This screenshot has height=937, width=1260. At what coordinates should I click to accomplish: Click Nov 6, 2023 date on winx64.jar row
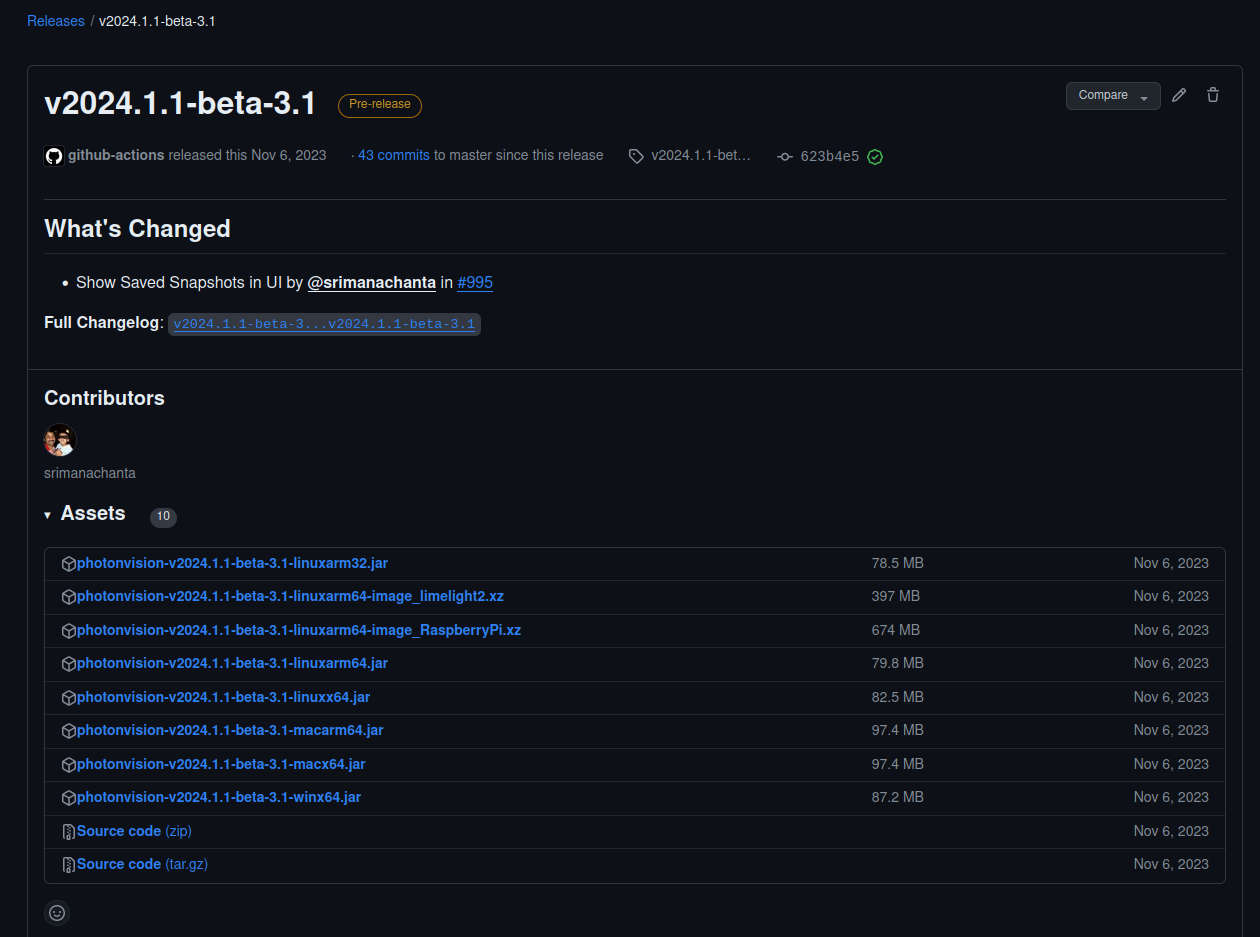1171,797
